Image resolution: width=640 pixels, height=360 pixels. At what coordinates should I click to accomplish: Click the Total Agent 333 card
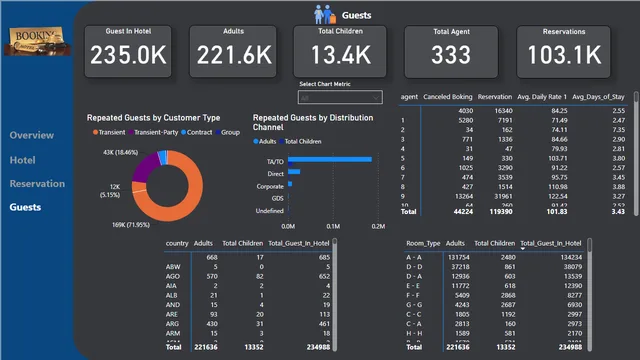point(451,51)
